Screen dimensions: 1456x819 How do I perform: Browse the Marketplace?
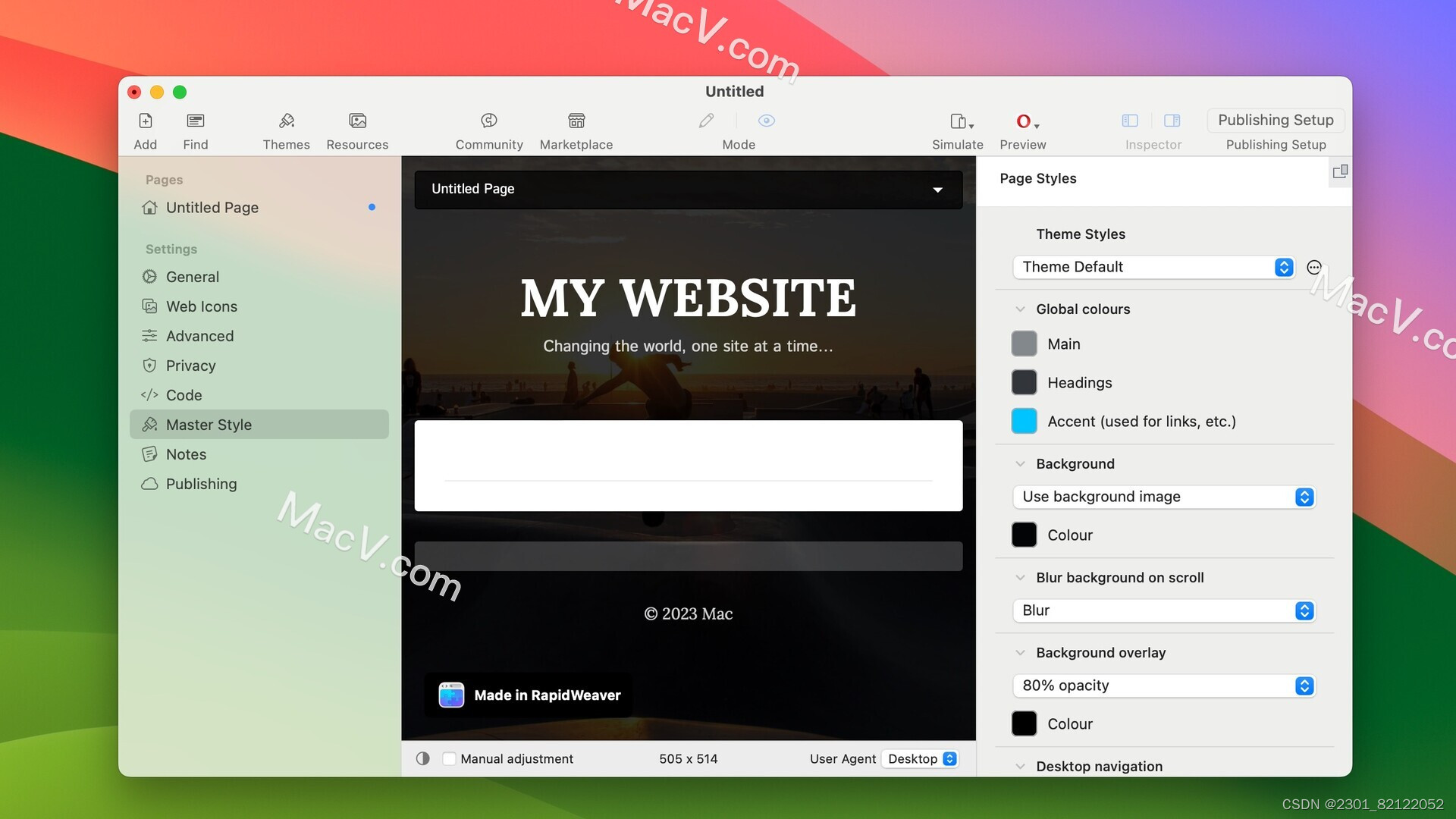click(x=576, y=129)
